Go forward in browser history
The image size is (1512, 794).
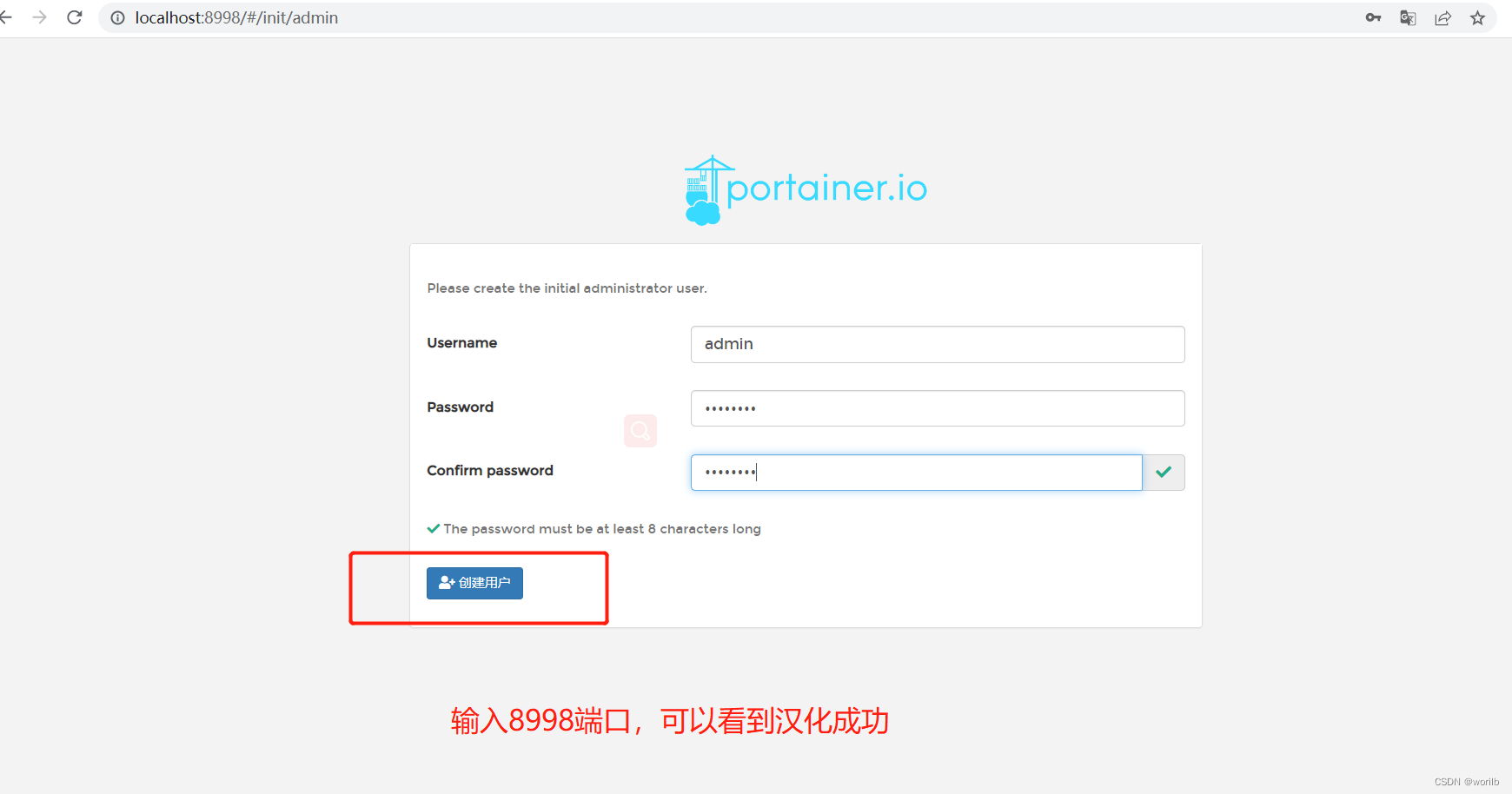tap(39, 17)
